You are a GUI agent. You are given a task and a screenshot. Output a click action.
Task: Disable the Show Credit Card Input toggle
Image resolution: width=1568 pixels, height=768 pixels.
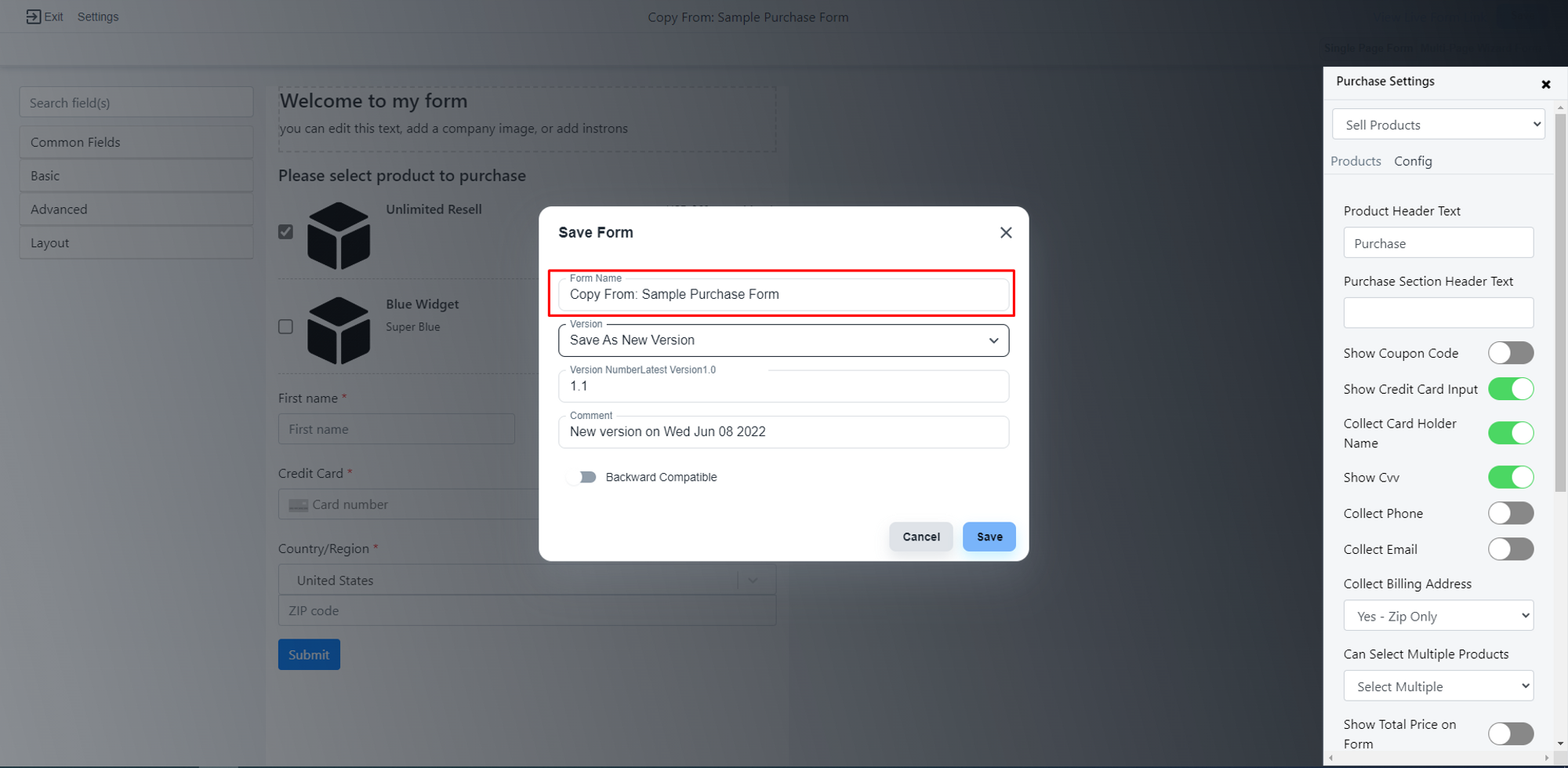click(x=1510, y=389)
